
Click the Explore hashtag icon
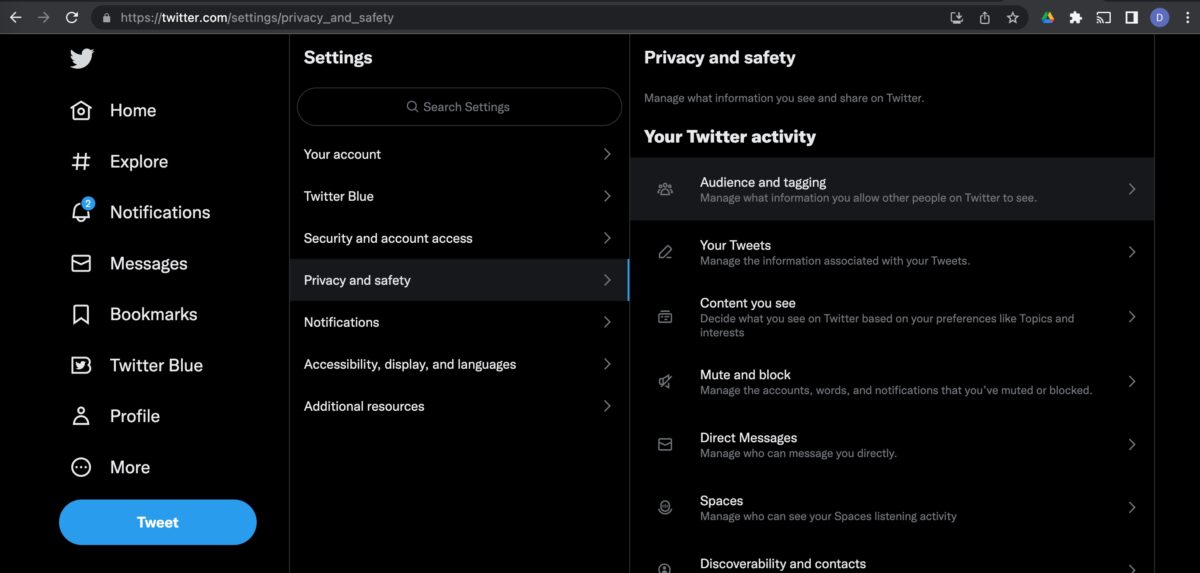pyautogui.click(x=81, y=161)
